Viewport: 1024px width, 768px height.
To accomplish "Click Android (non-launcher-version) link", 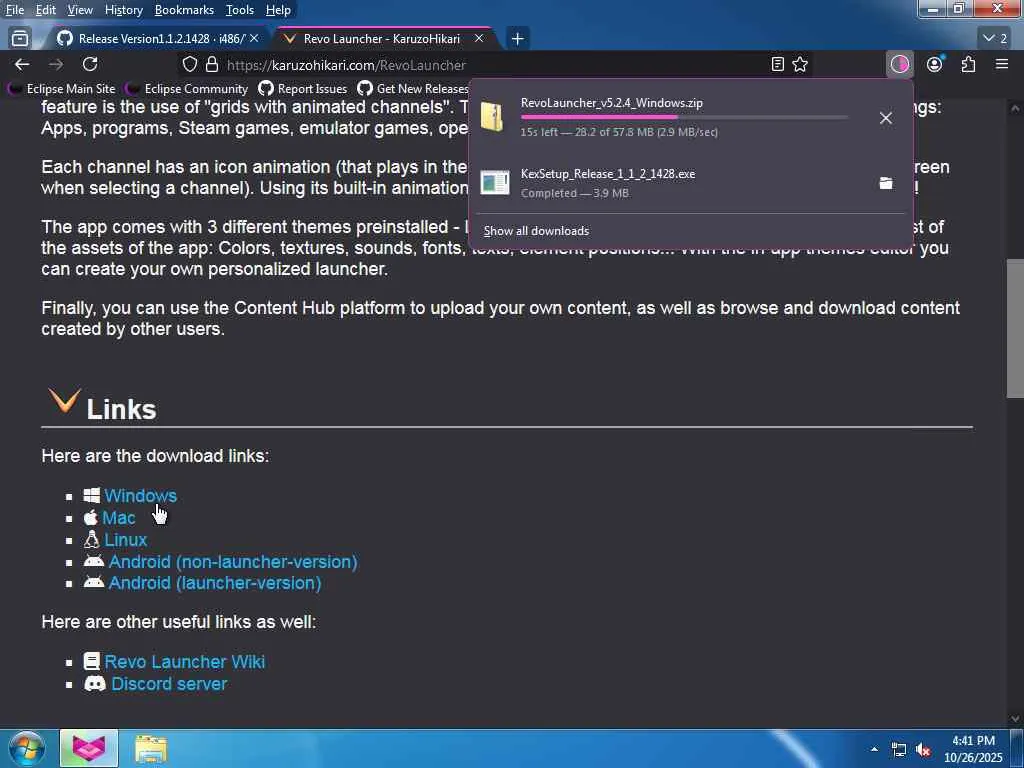I will click(232, 562).
